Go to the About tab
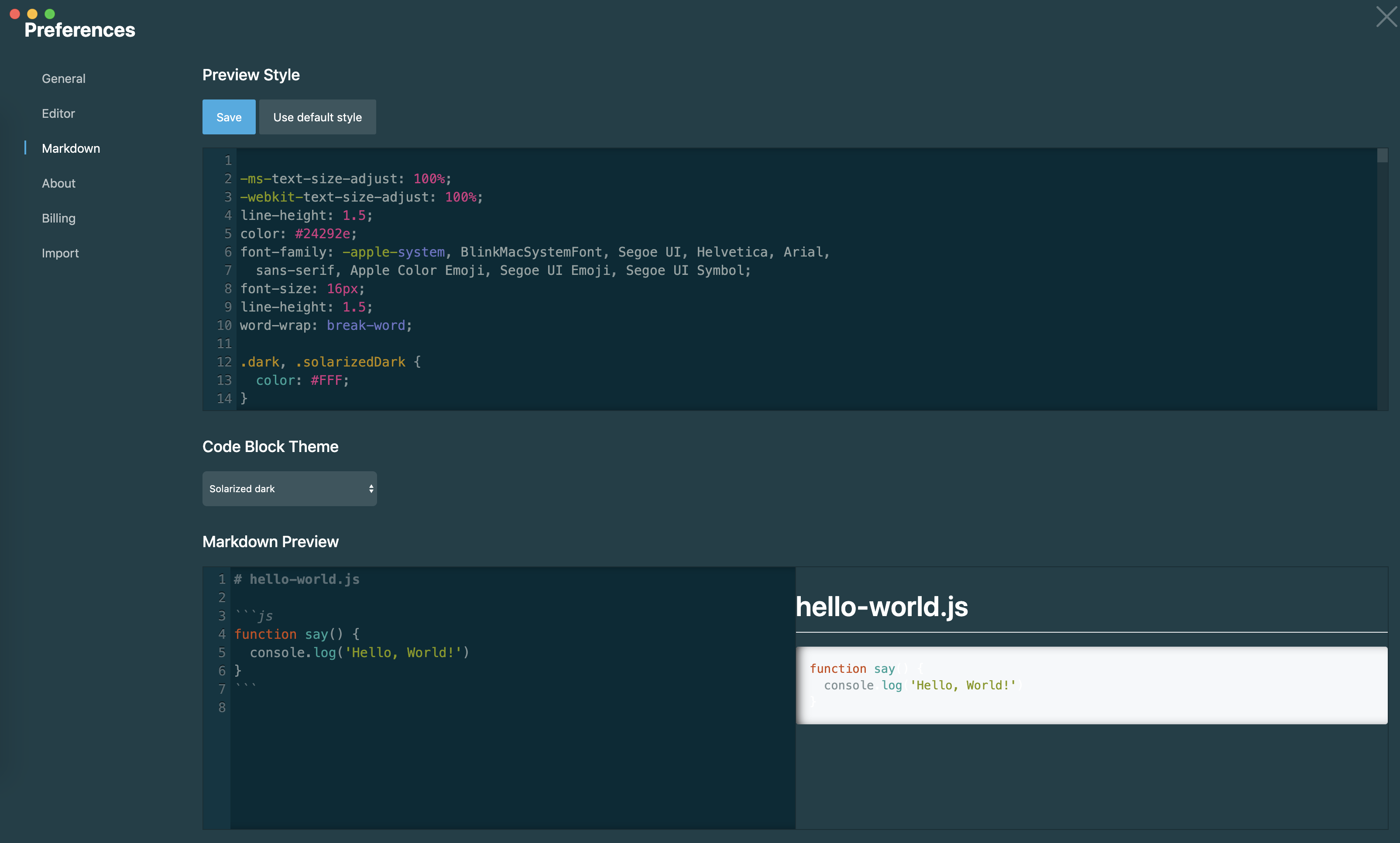The width and height of the screenshot is (1400, 843). (x=58, y=184)
